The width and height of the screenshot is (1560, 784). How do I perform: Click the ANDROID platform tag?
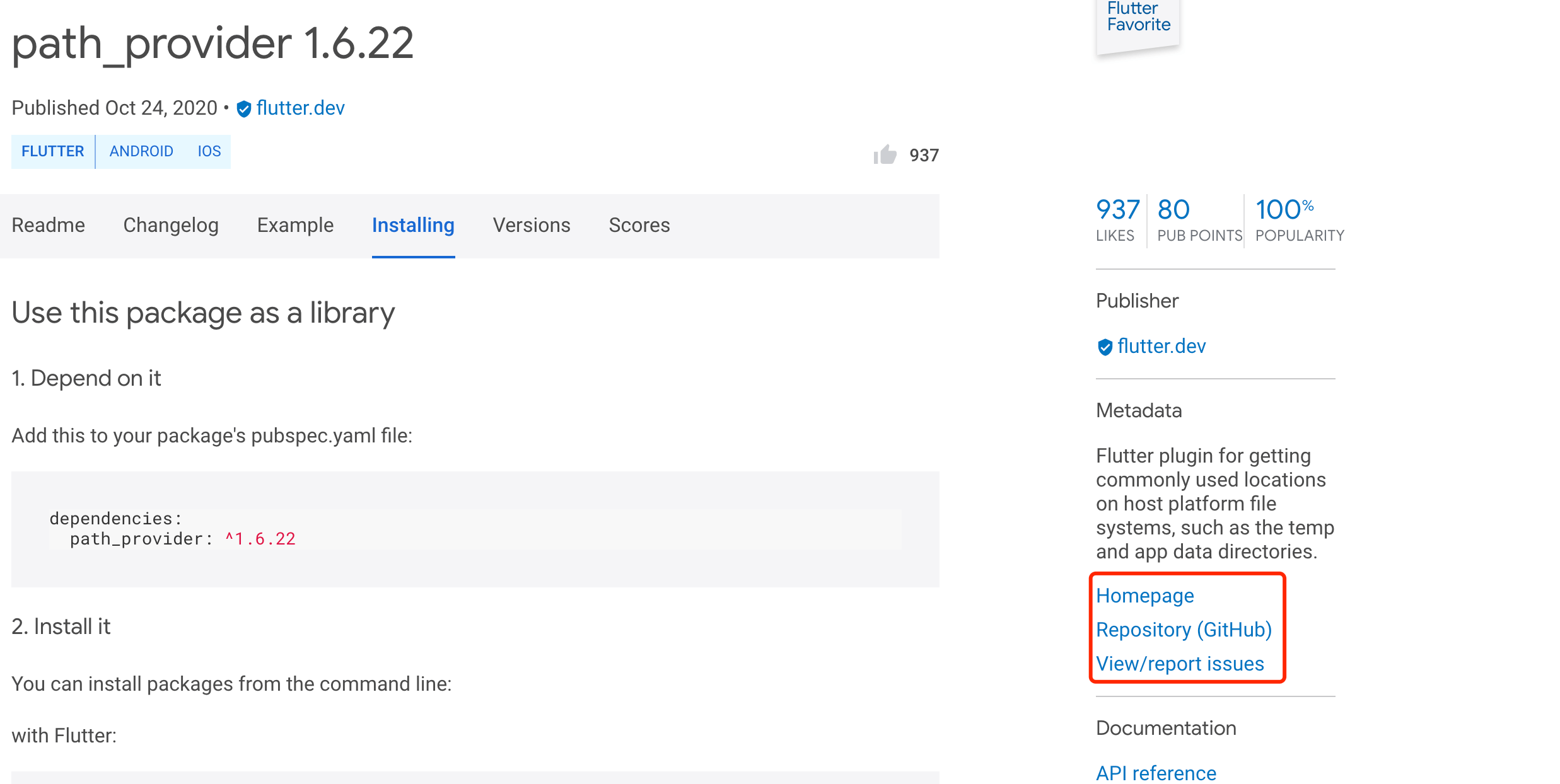141,151
